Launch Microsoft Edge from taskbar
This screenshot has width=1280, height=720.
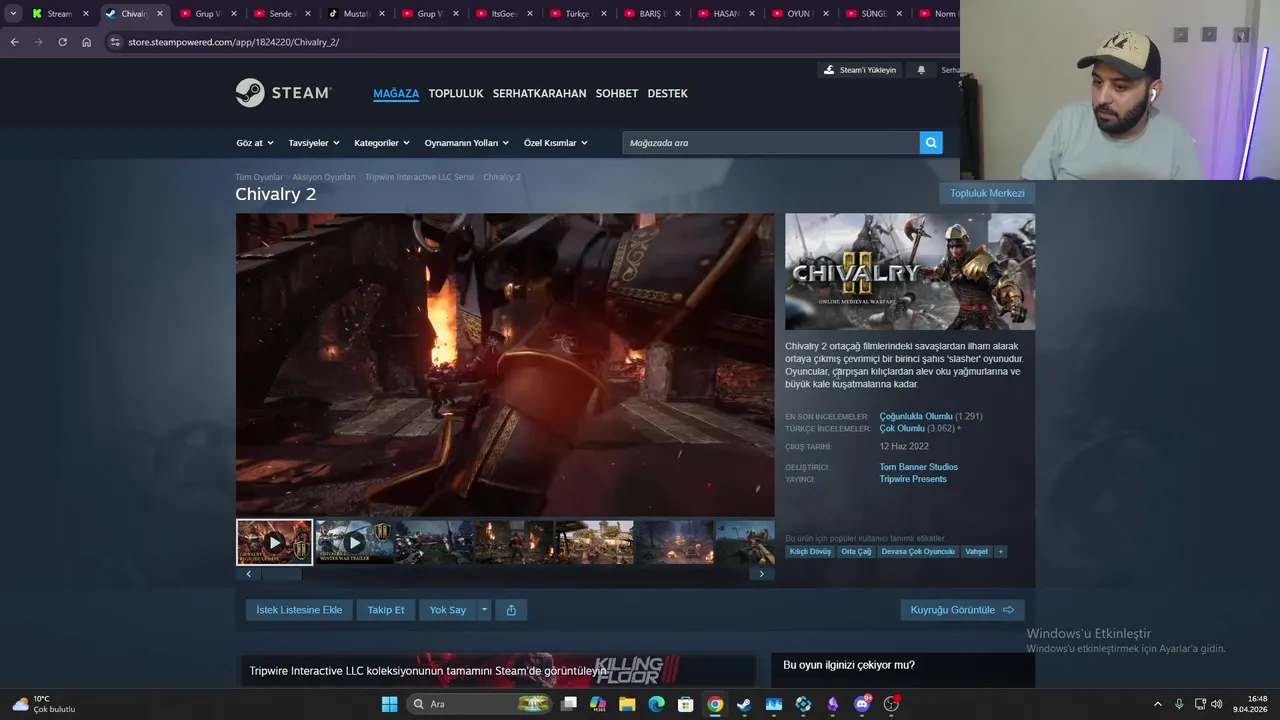(x=656, y=704)
